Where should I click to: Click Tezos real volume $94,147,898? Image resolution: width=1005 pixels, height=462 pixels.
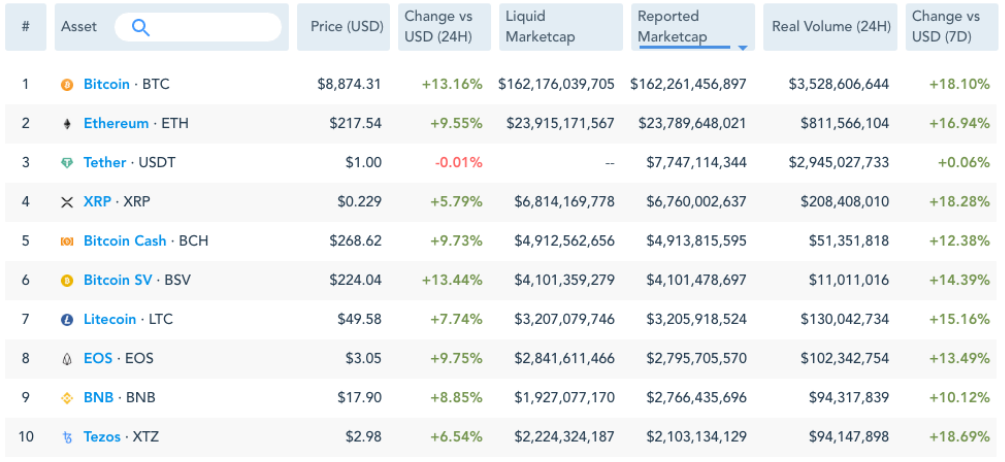coord(849,436)
